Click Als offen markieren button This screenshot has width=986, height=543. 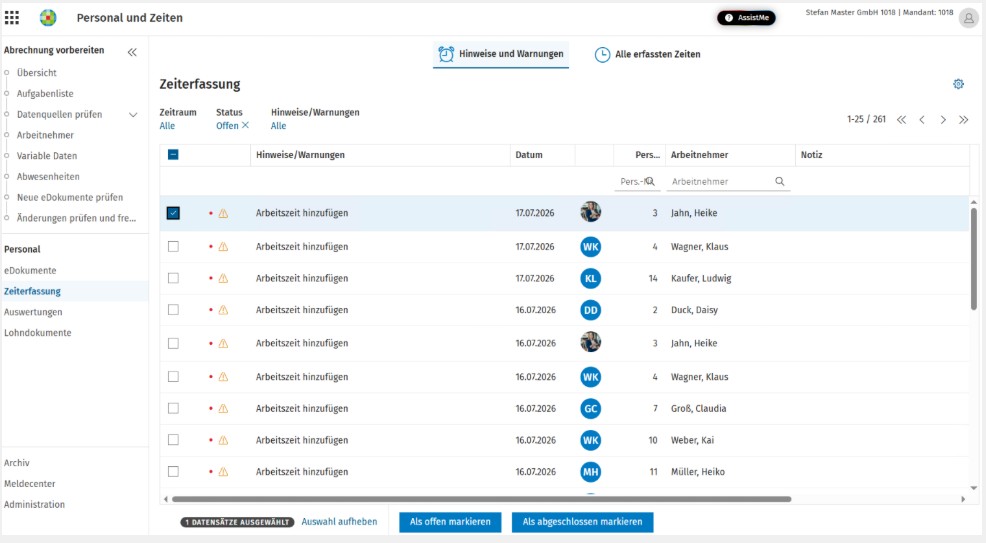tap(450, 522)
